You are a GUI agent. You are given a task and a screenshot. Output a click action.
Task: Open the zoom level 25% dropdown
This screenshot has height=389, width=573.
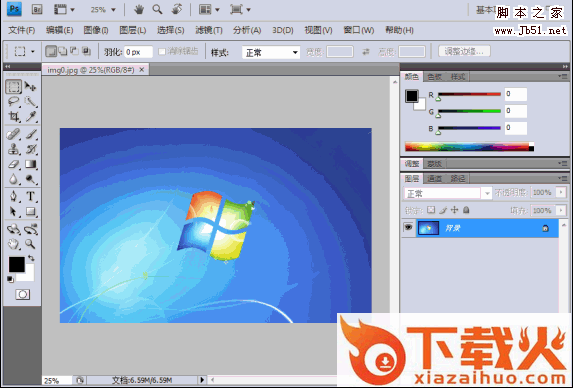click(x=113, y=10)
